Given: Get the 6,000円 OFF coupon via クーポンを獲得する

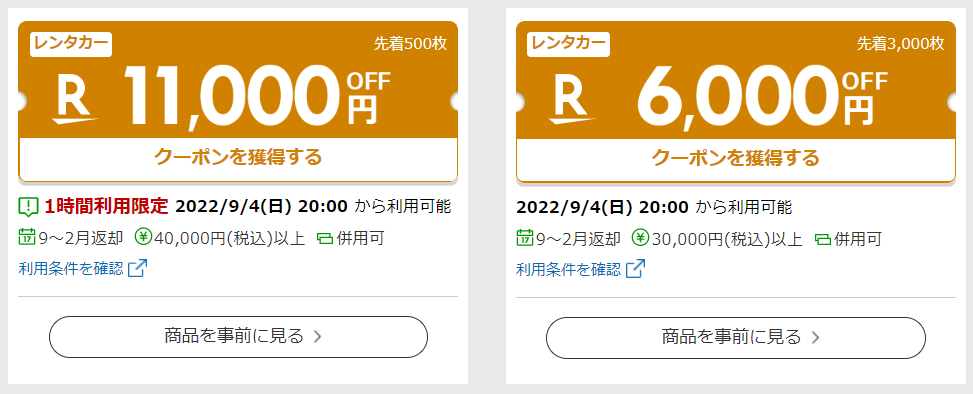Looking at the screenshot, I should click(x=736, y=158).
